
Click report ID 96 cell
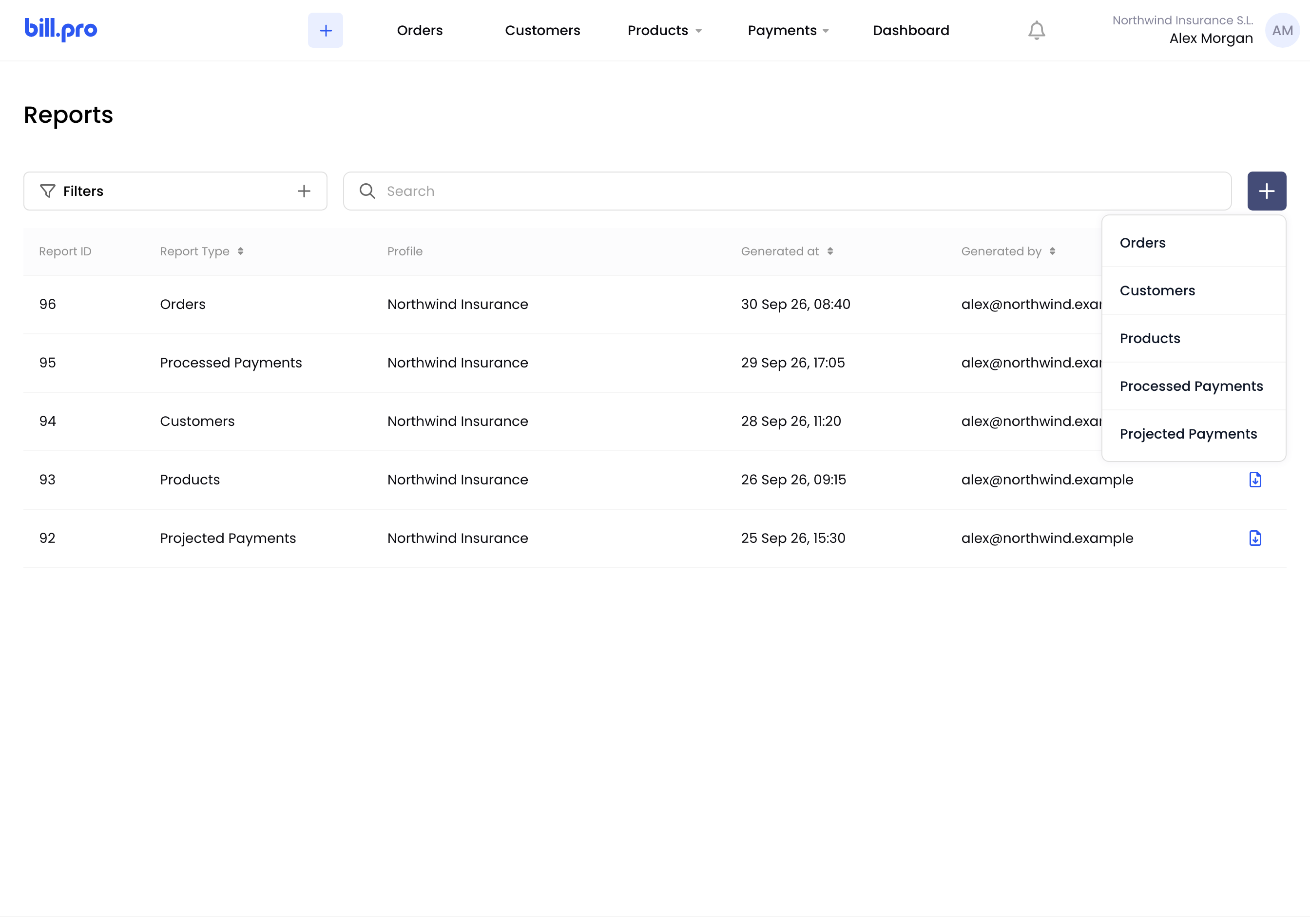coord(47,304)
